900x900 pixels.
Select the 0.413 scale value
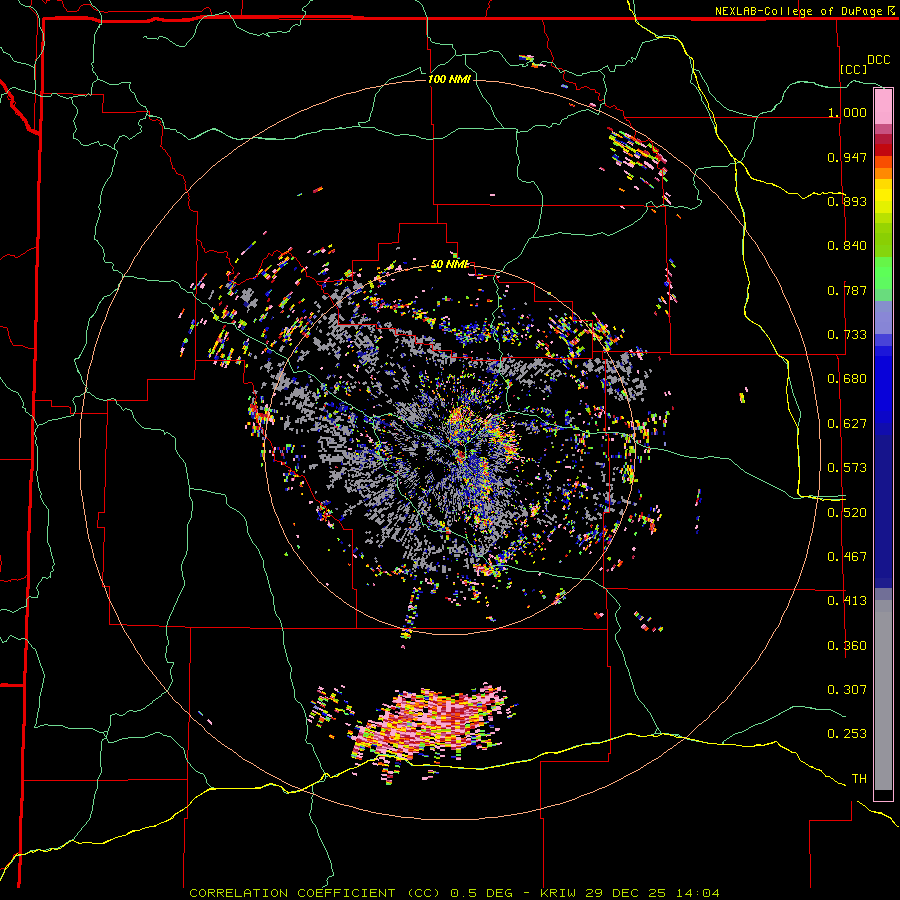click(x=847, y=601)
